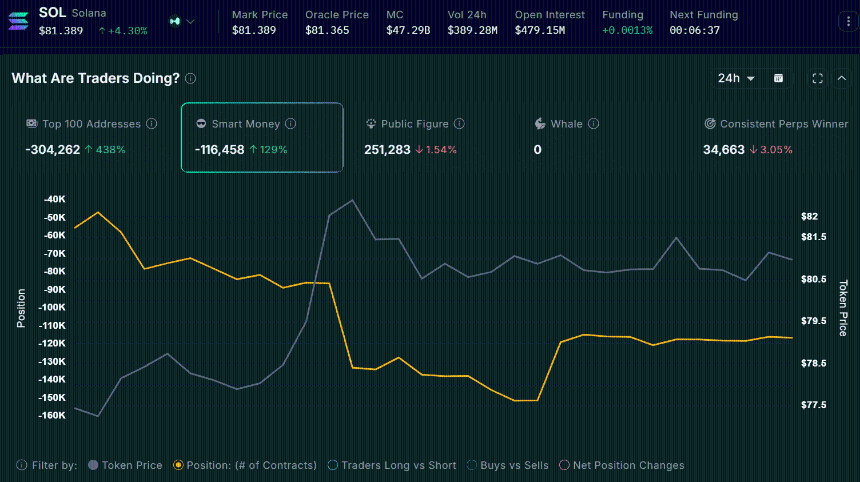Click the Public Figure category icon

[x=371, y=124]
